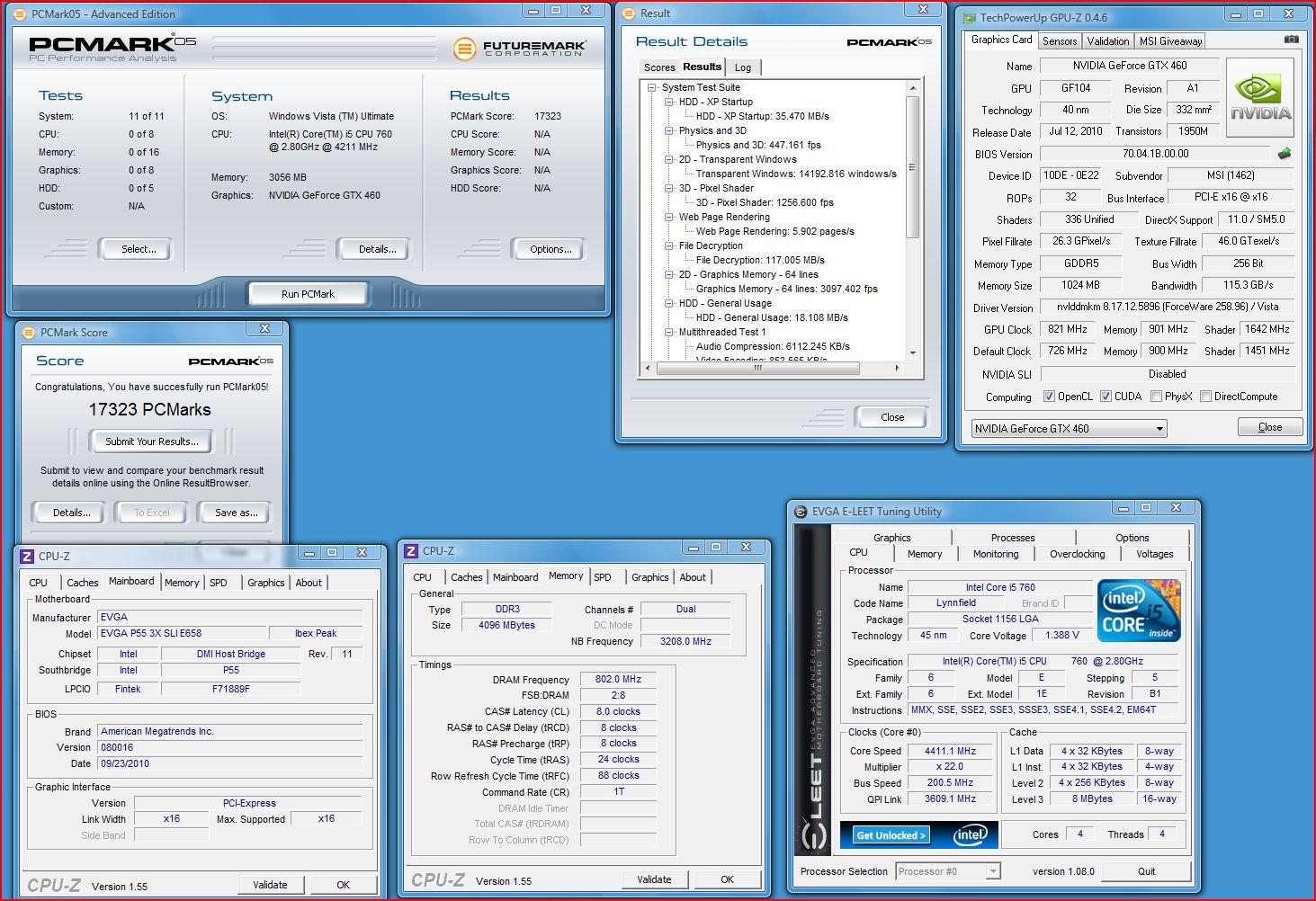Image resolution: width=1316 pixels, height=901 pixels.
Task: Select the Processes tab in E-LEET
Action: (1012, 538)
